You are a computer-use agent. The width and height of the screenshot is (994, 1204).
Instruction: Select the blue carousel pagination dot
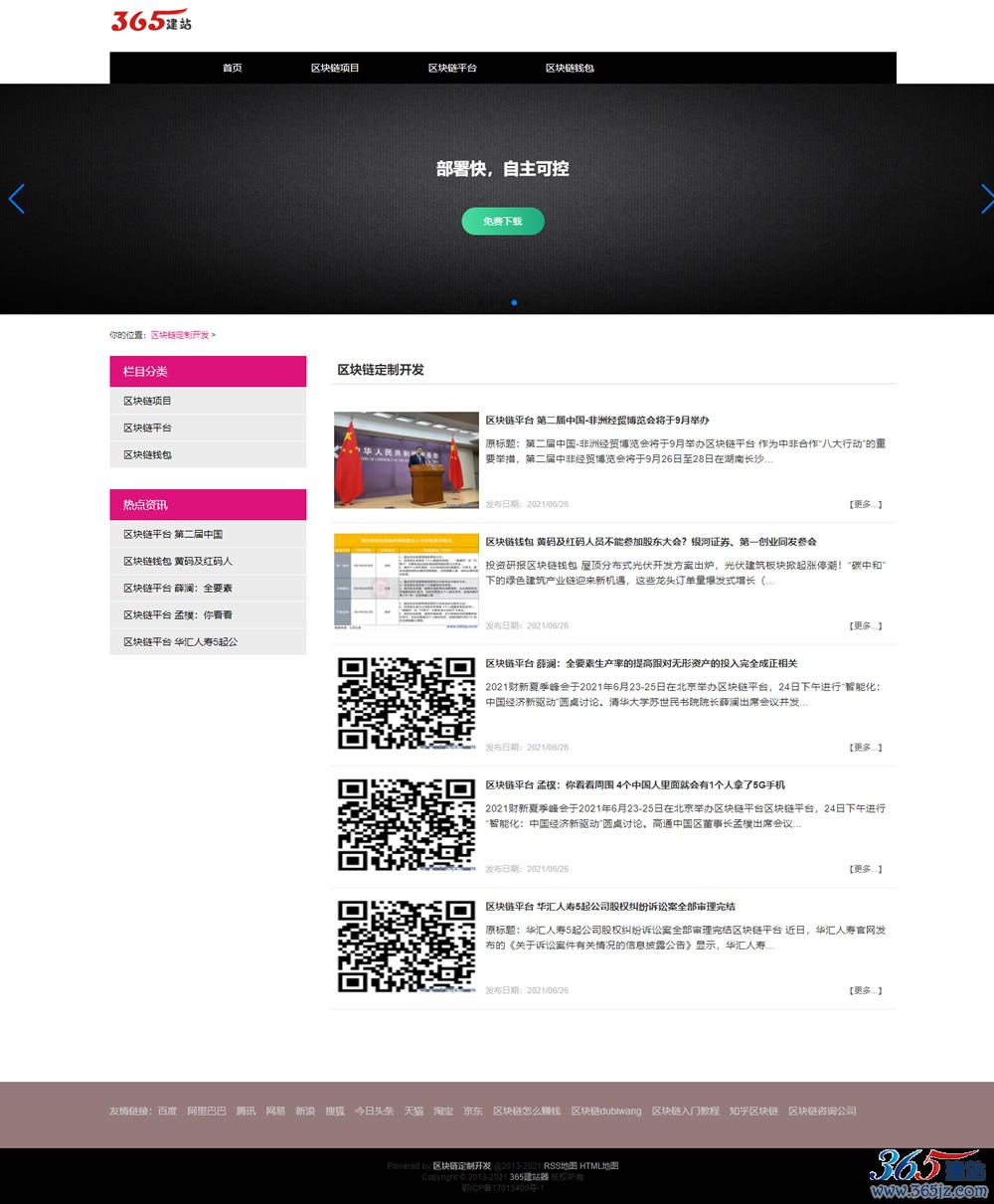514,302
